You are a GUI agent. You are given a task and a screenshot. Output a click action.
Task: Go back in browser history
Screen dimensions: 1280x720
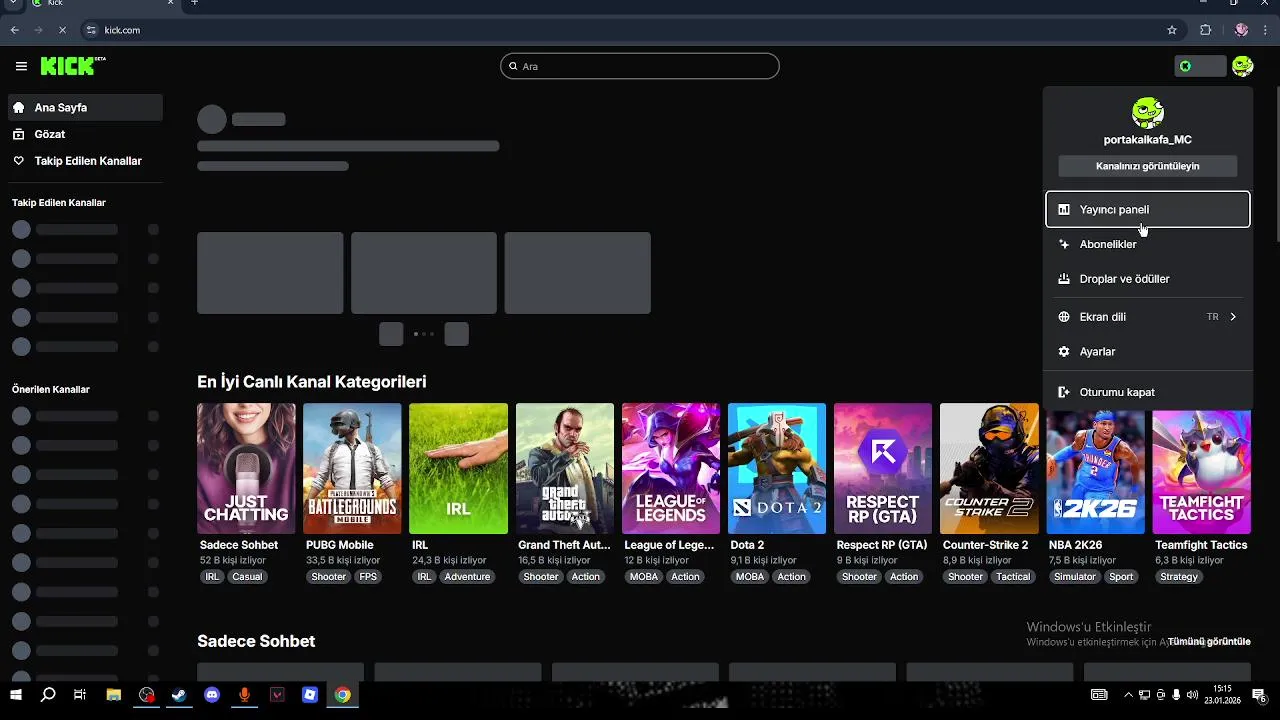[15, 30]
